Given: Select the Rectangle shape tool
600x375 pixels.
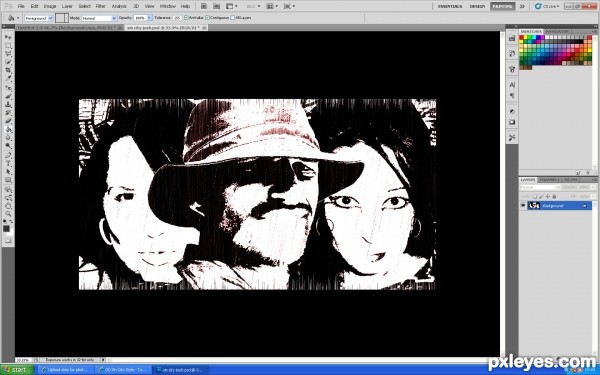Looking at the screenshot, I should (8, 180).
